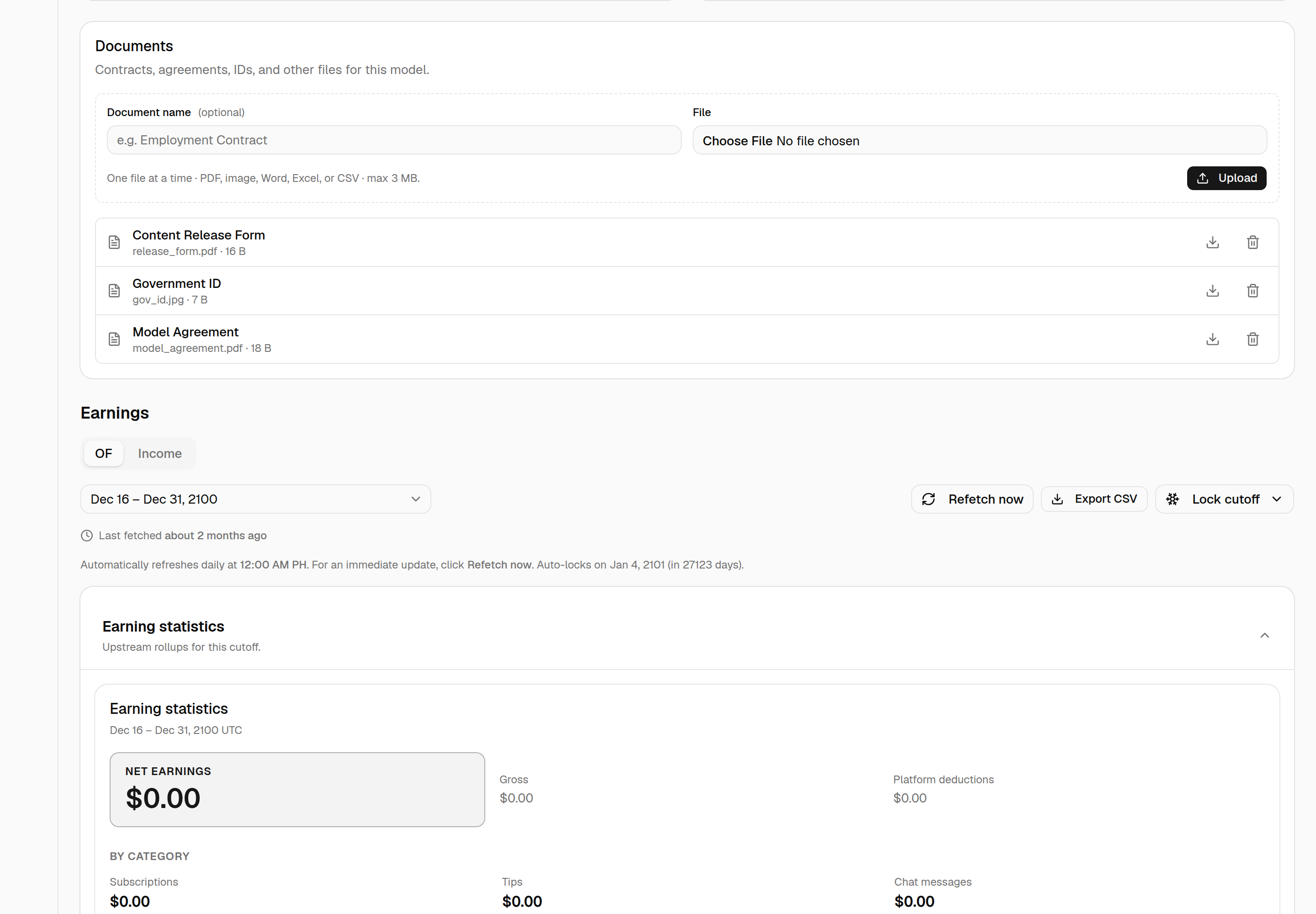Upload the chosen document
The height and width of the screenshot is (914, 1316).
click(1226, 178)
